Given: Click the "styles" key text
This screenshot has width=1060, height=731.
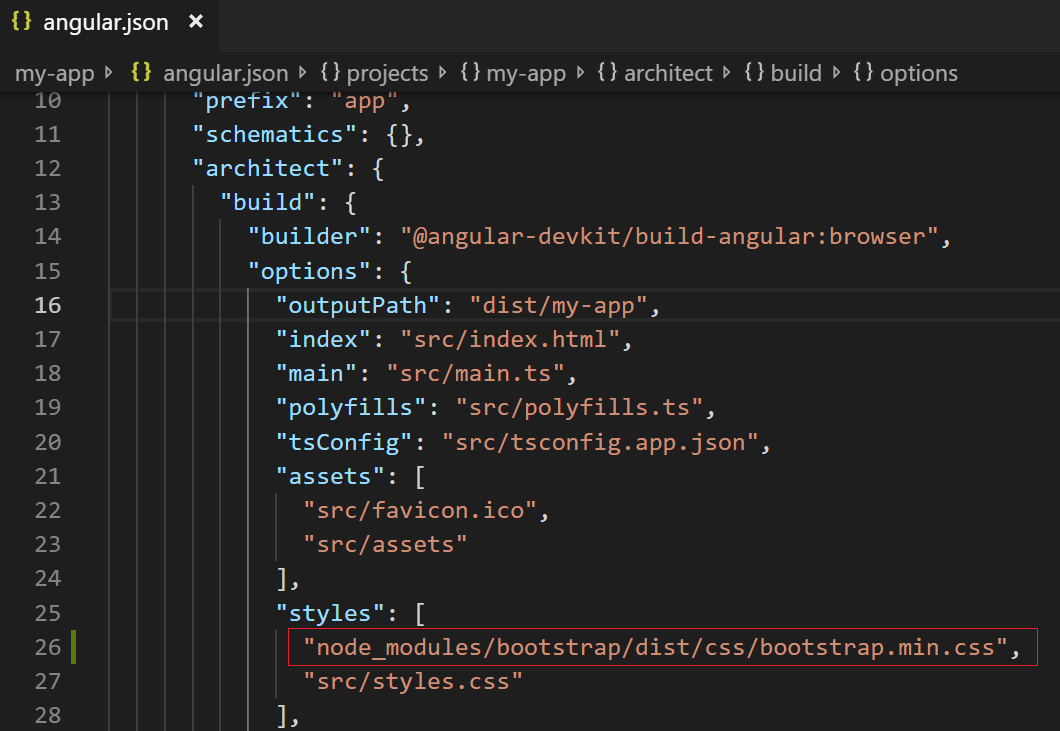Looking at the screenshot, I should [330, 614].
